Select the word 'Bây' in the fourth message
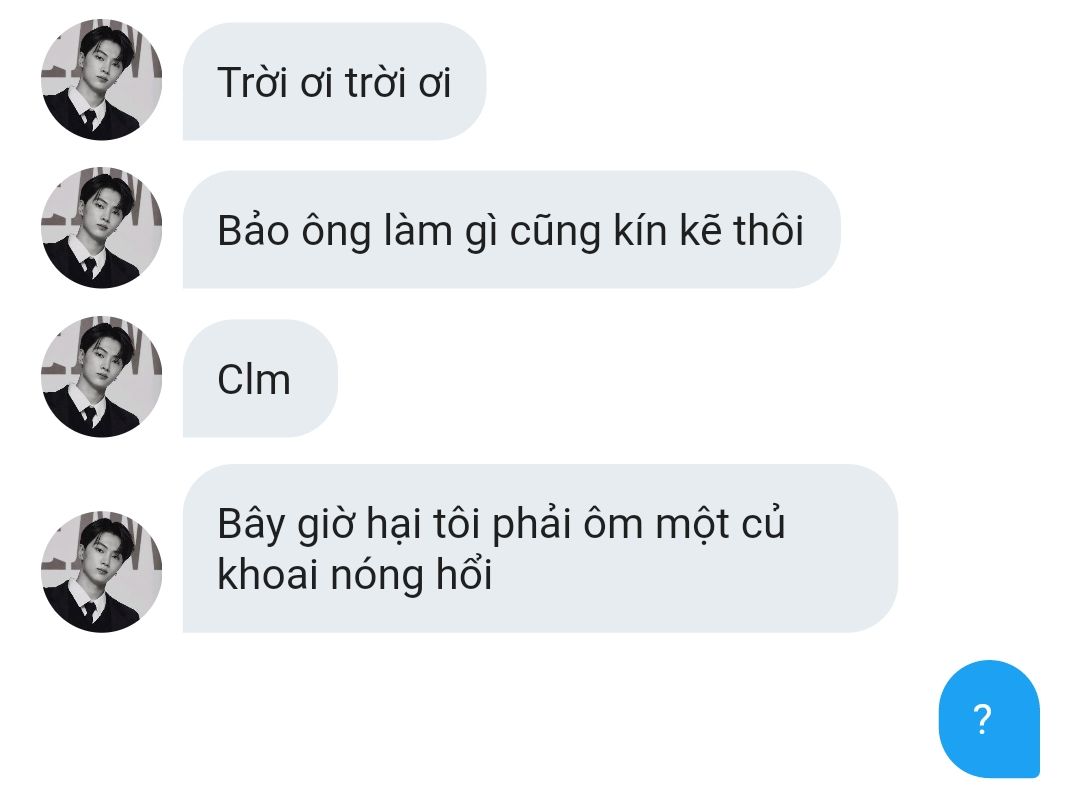 [x=251, y=524]
